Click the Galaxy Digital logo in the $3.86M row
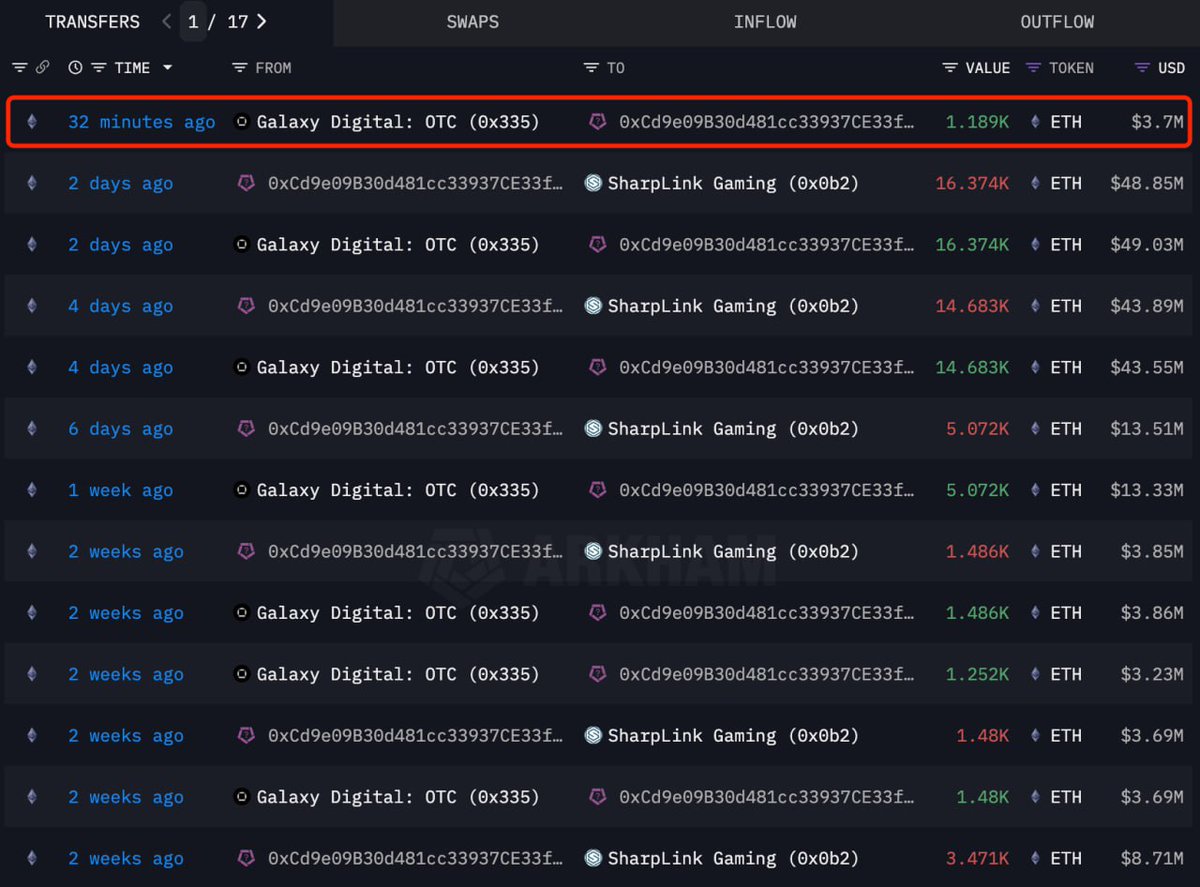 click(x=241, y=613)
